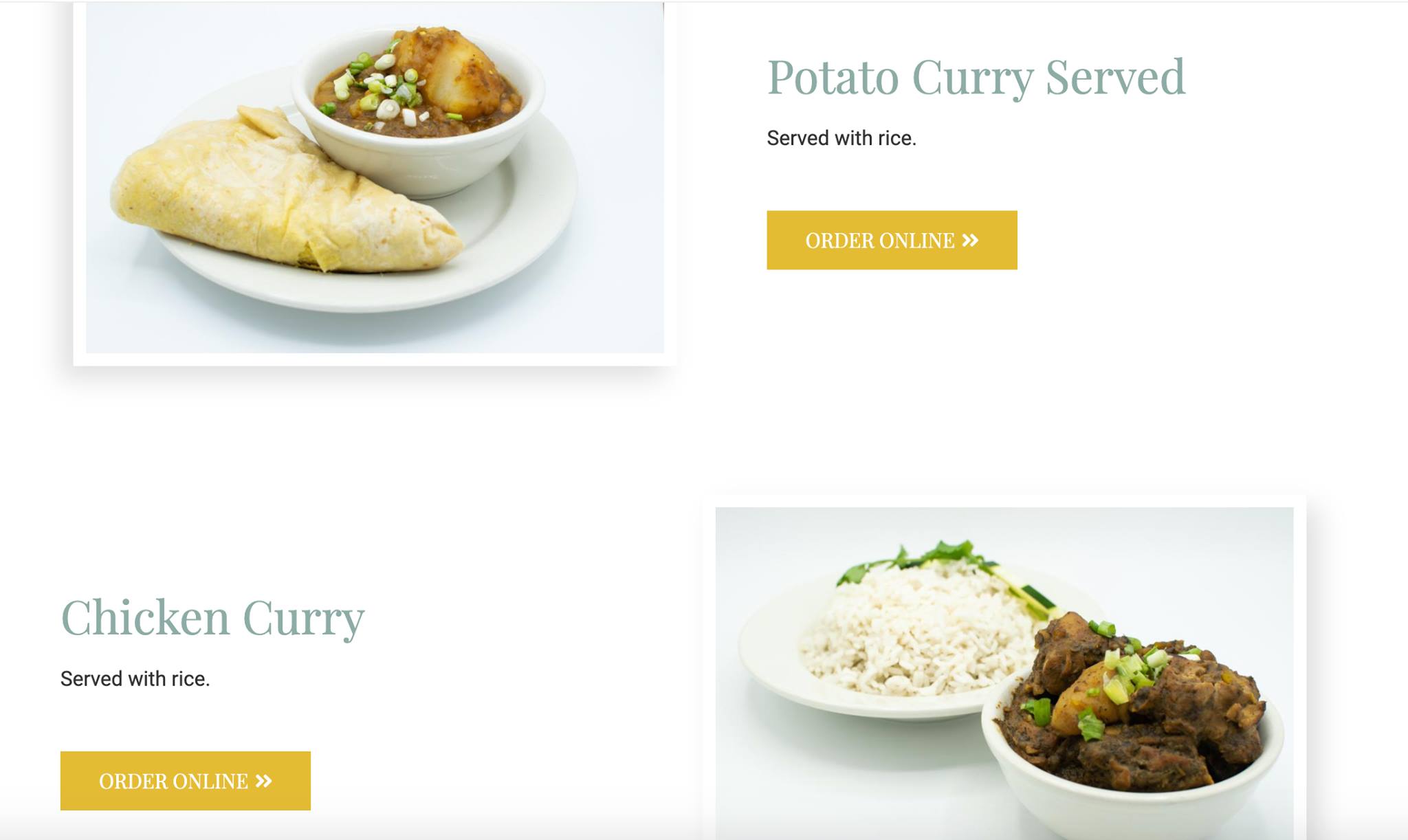Screen dimensions: 1408x840
Task: Open the Potato Curry dish photo
Action: point(375,177)
